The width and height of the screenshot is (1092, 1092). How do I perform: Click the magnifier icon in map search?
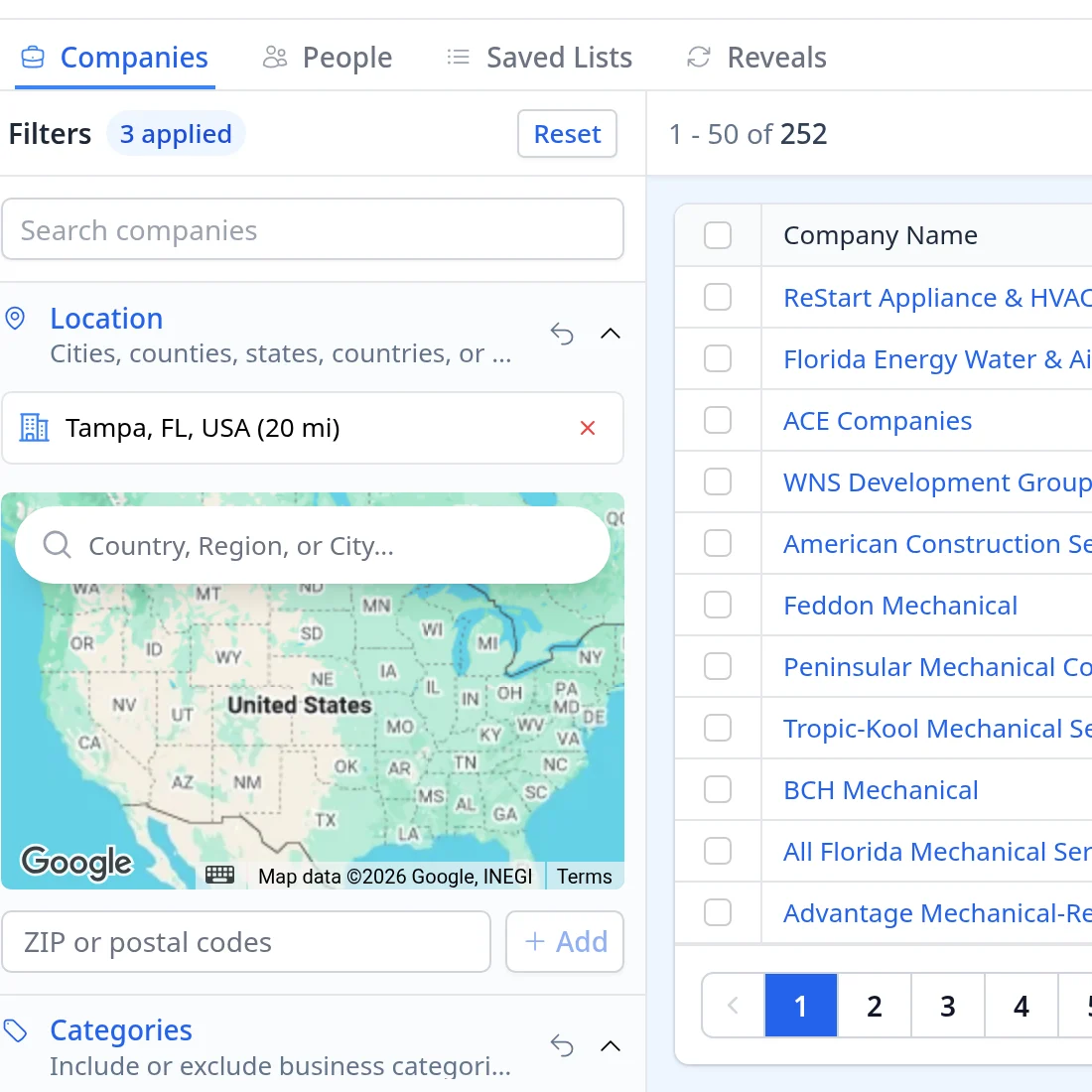(58, 545)
